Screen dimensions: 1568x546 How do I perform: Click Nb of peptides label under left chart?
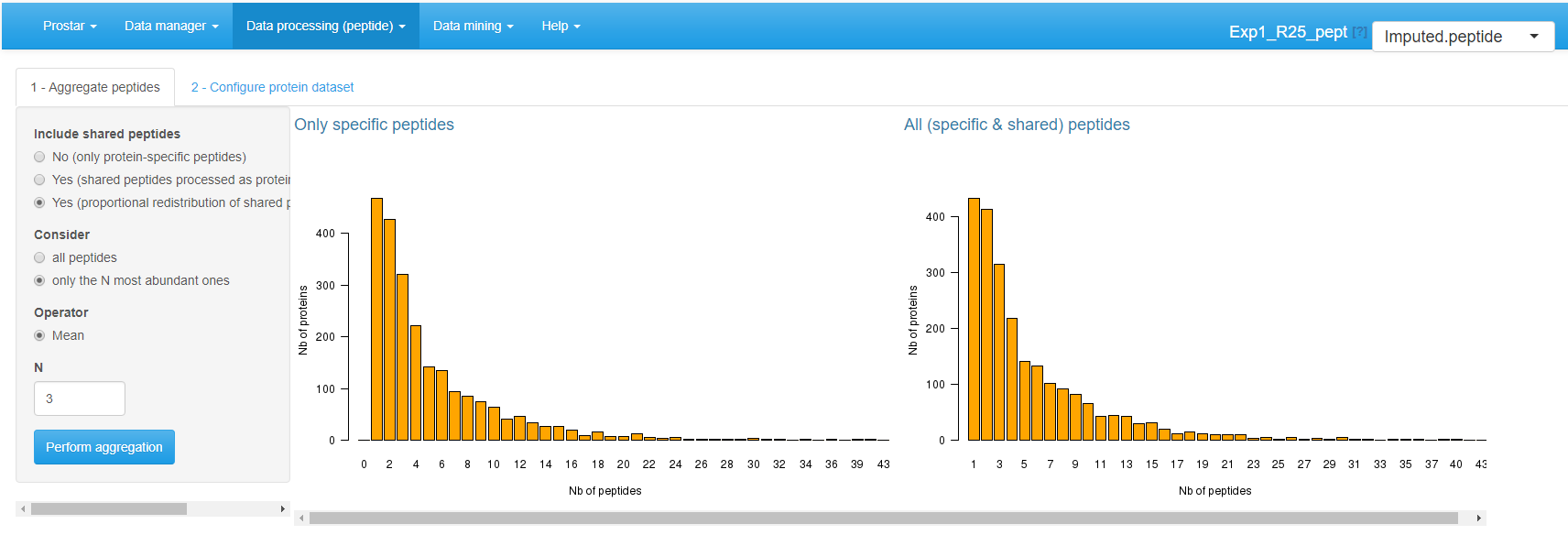tap(605, 491)
